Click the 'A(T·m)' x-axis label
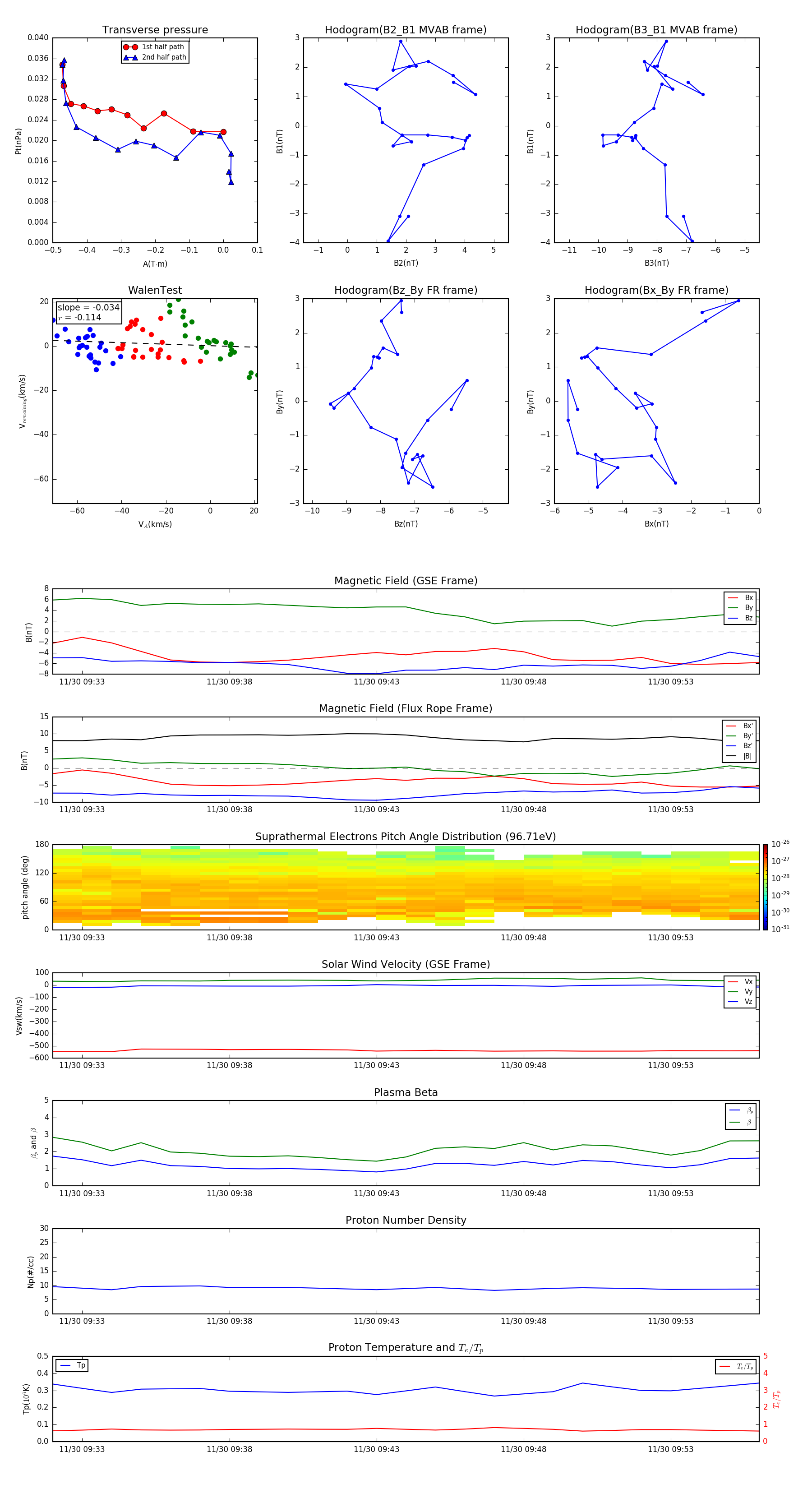The height and width of the screenshot is (1489, 812). coord(155,264)
